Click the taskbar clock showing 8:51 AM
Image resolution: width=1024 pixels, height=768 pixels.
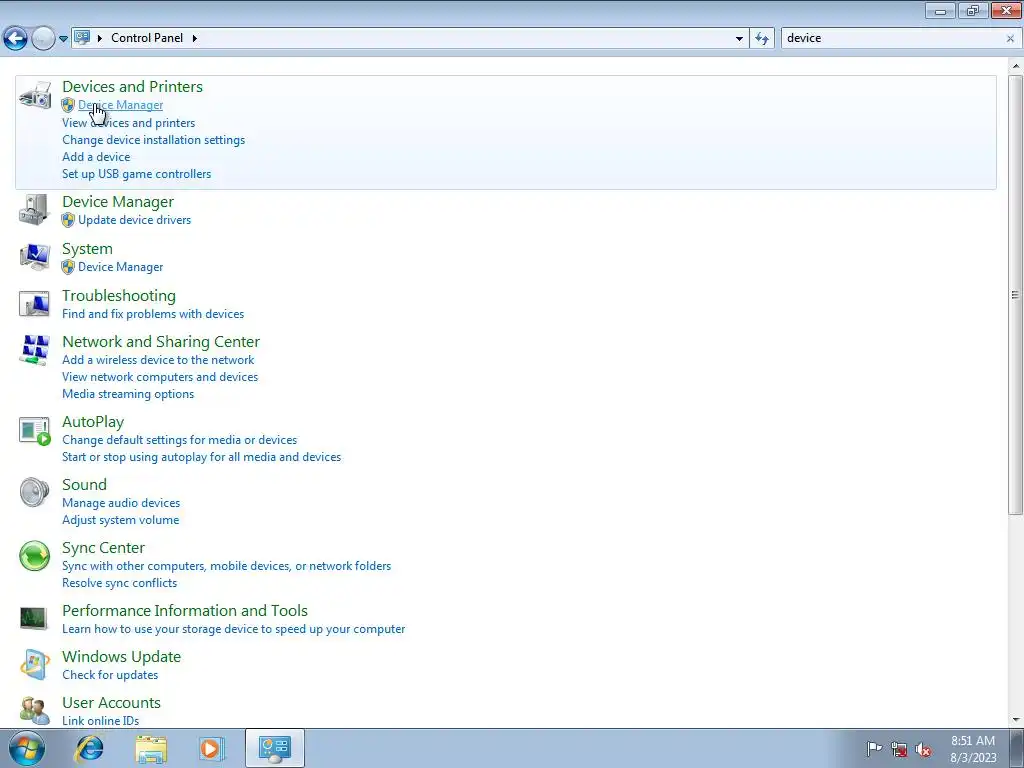(x=973, y=749)
